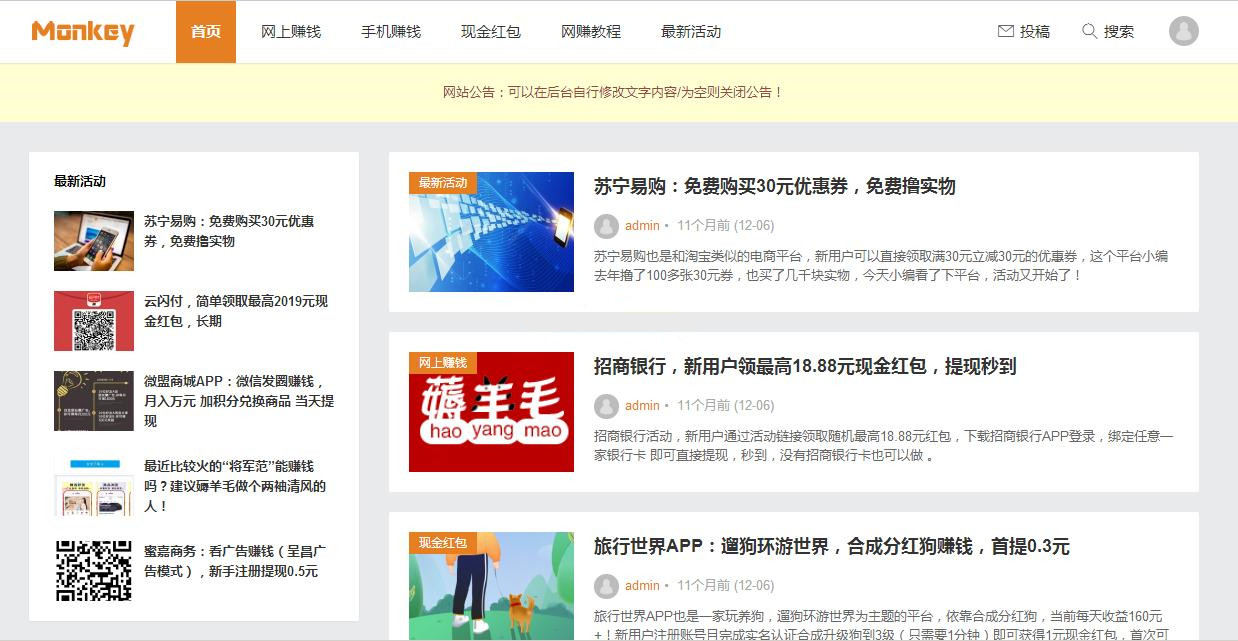
Task: Click admin author link on 旅行世界APP article
Action: coord(642,586)
